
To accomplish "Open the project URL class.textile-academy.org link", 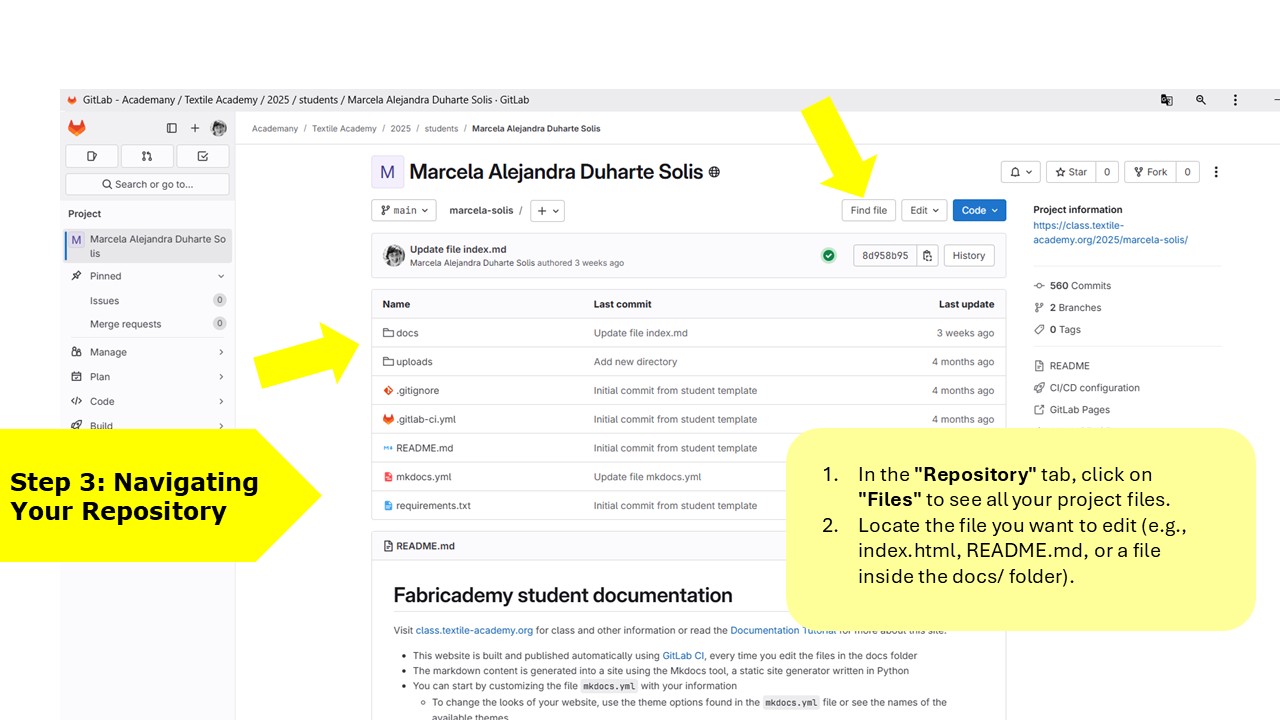I will 1111,233.
